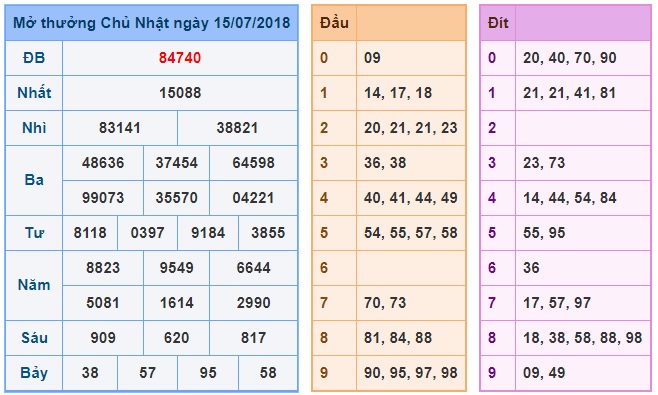Select Đít row values '17, 57, 97'
658x395 pixels.
tap(557, 303)
